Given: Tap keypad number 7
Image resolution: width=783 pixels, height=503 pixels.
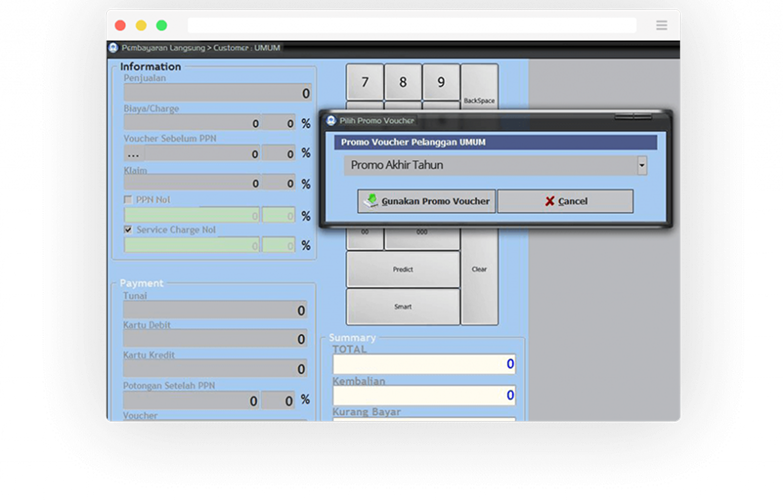Looking at the screenshot, I should (365, 82).
